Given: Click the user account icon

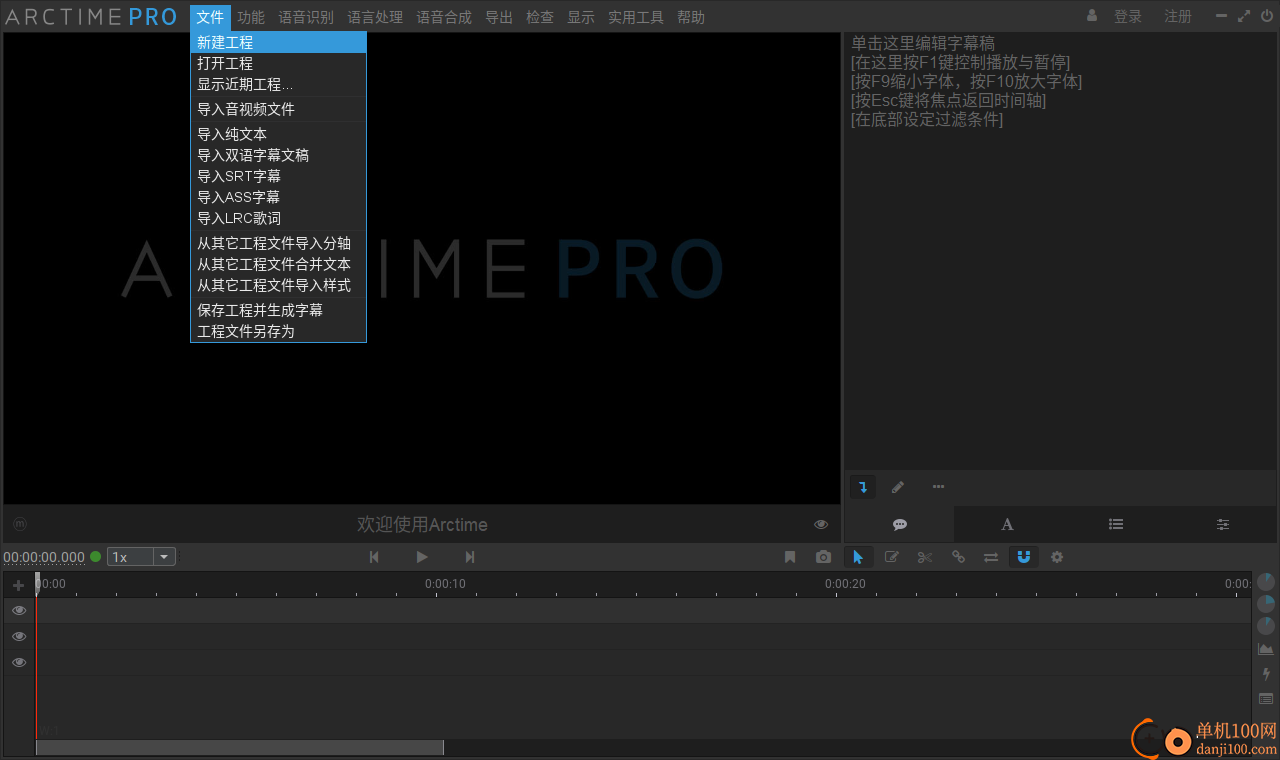Looking at the screenshot, I should click(1092, 16).
